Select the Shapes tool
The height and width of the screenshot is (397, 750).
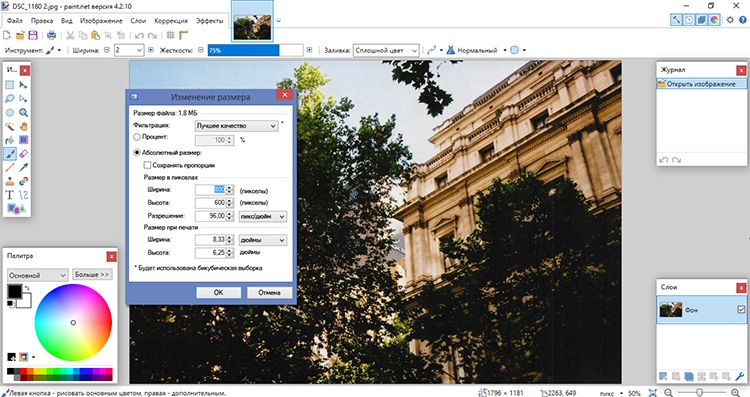coord(16,209)
